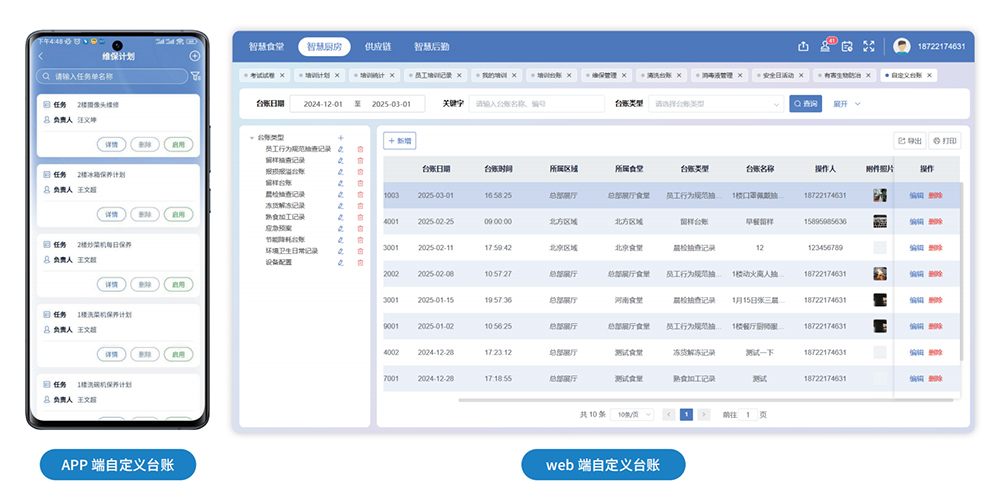
Task: Select page 1 in pagination
Action: 686,414
